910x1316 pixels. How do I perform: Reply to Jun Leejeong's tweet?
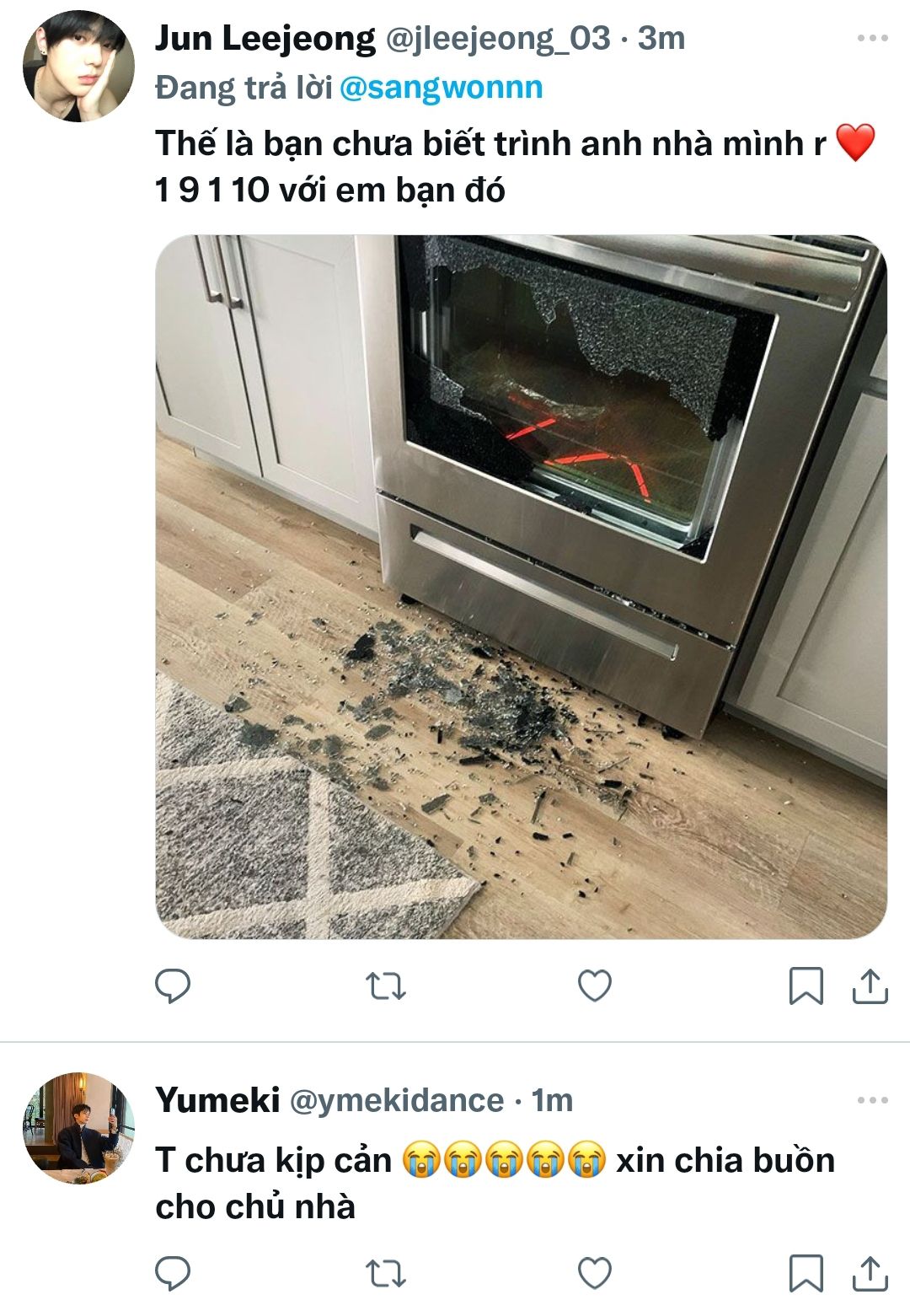173,986
